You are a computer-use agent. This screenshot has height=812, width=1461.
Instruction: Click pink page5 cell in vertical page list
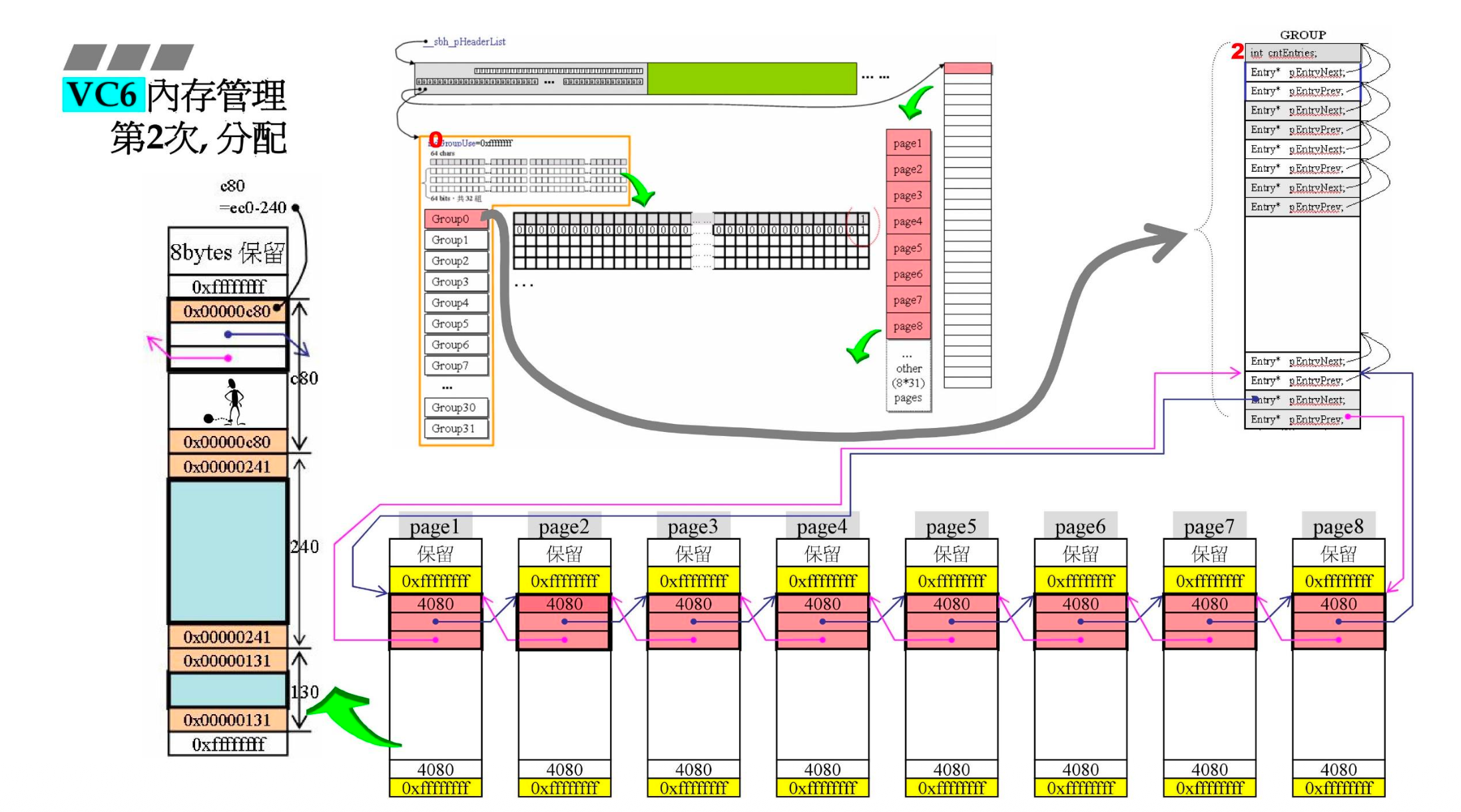pyautogui.click(x=908, y=248)
